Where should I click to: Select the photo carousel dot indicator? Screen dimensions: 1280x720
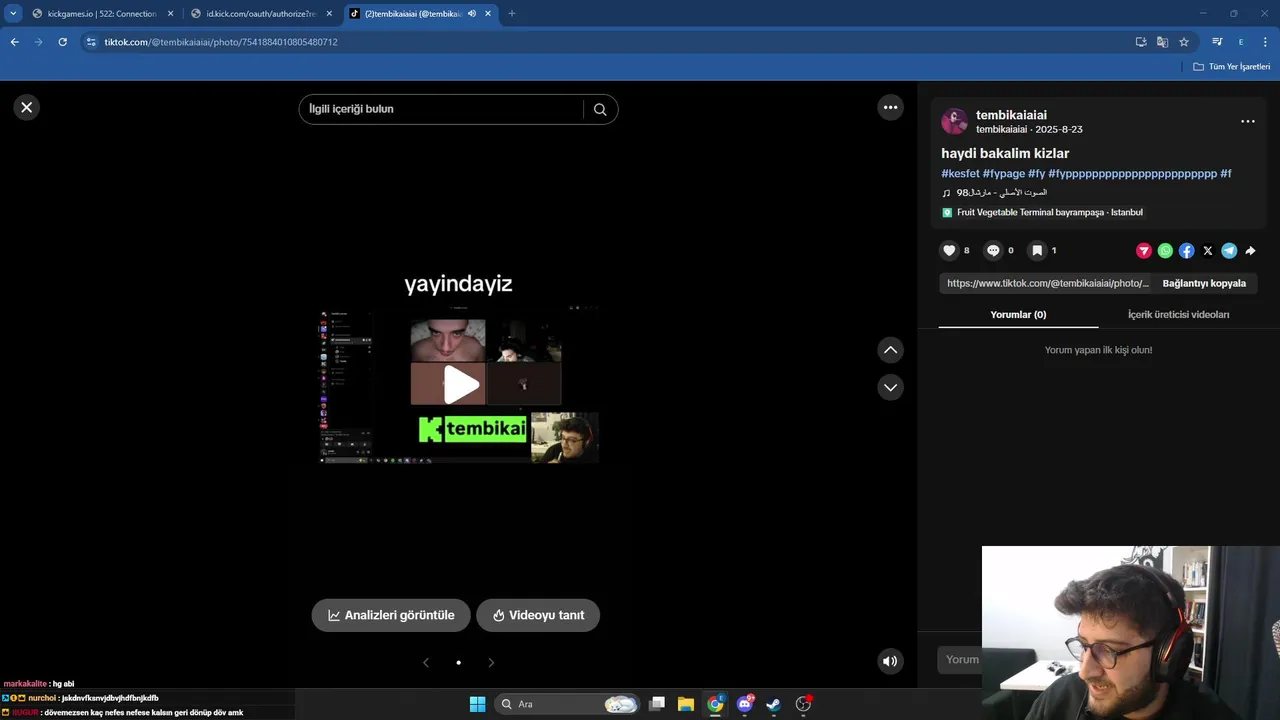458,662
